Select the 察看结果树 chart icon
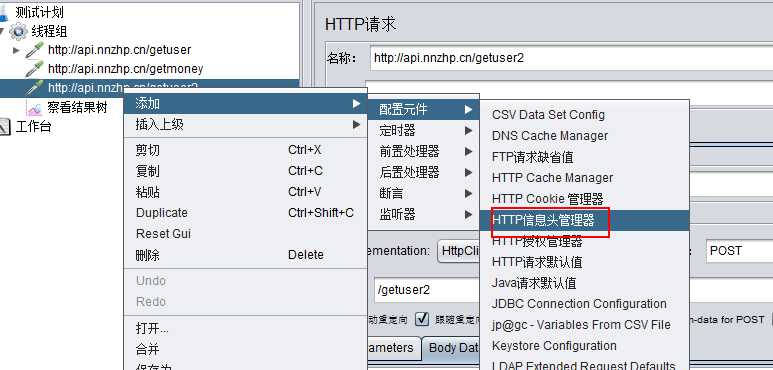The image size is (773, 370). click(35, 107)
